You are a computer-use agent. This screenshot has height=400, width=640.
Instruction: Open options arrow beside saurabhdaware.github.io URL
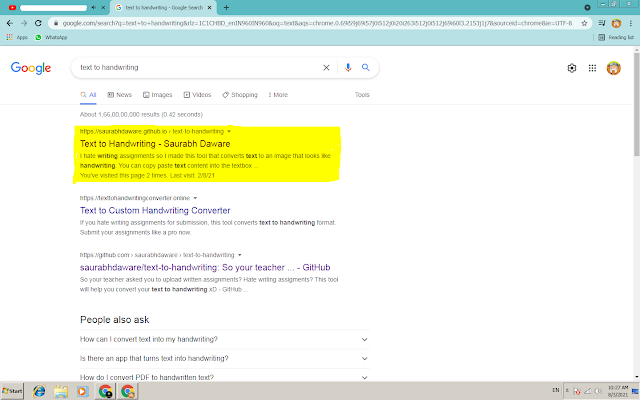[x=229, y=131]
